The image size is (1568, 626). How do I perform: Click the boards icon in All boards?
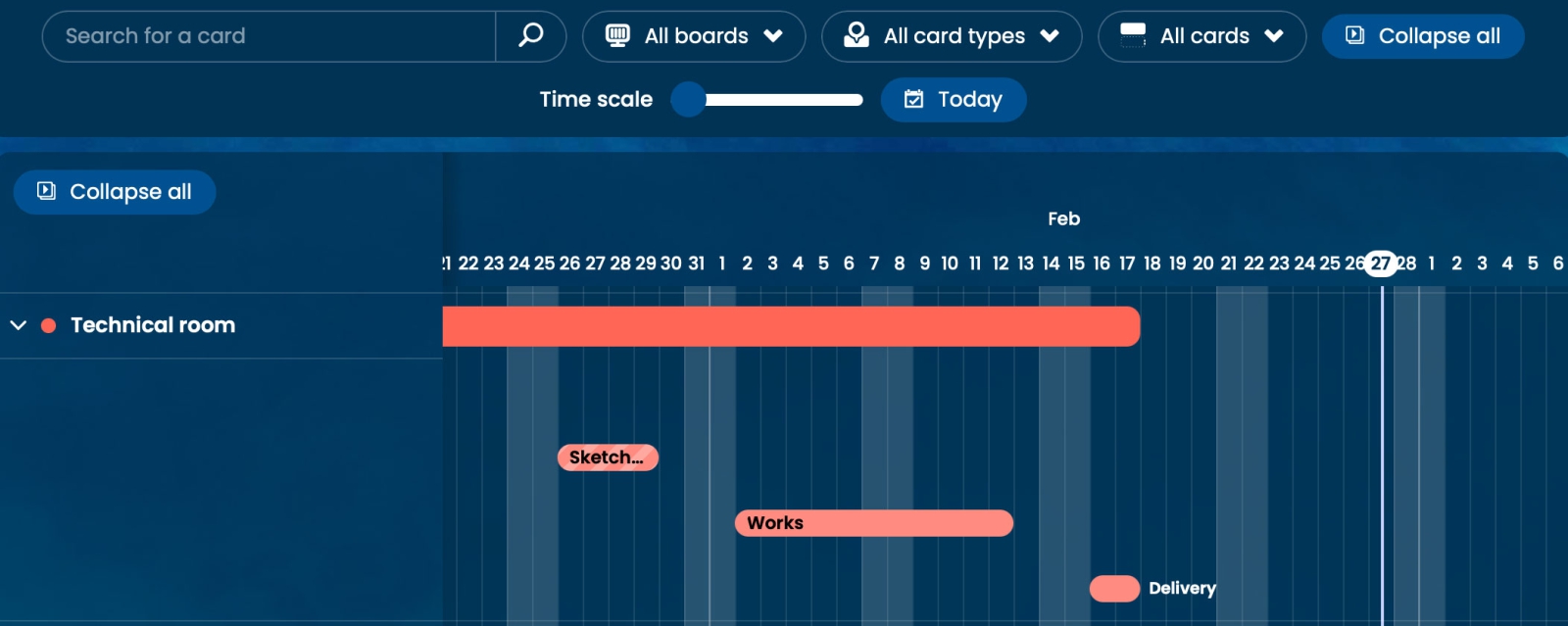click(x=617, y=36)
